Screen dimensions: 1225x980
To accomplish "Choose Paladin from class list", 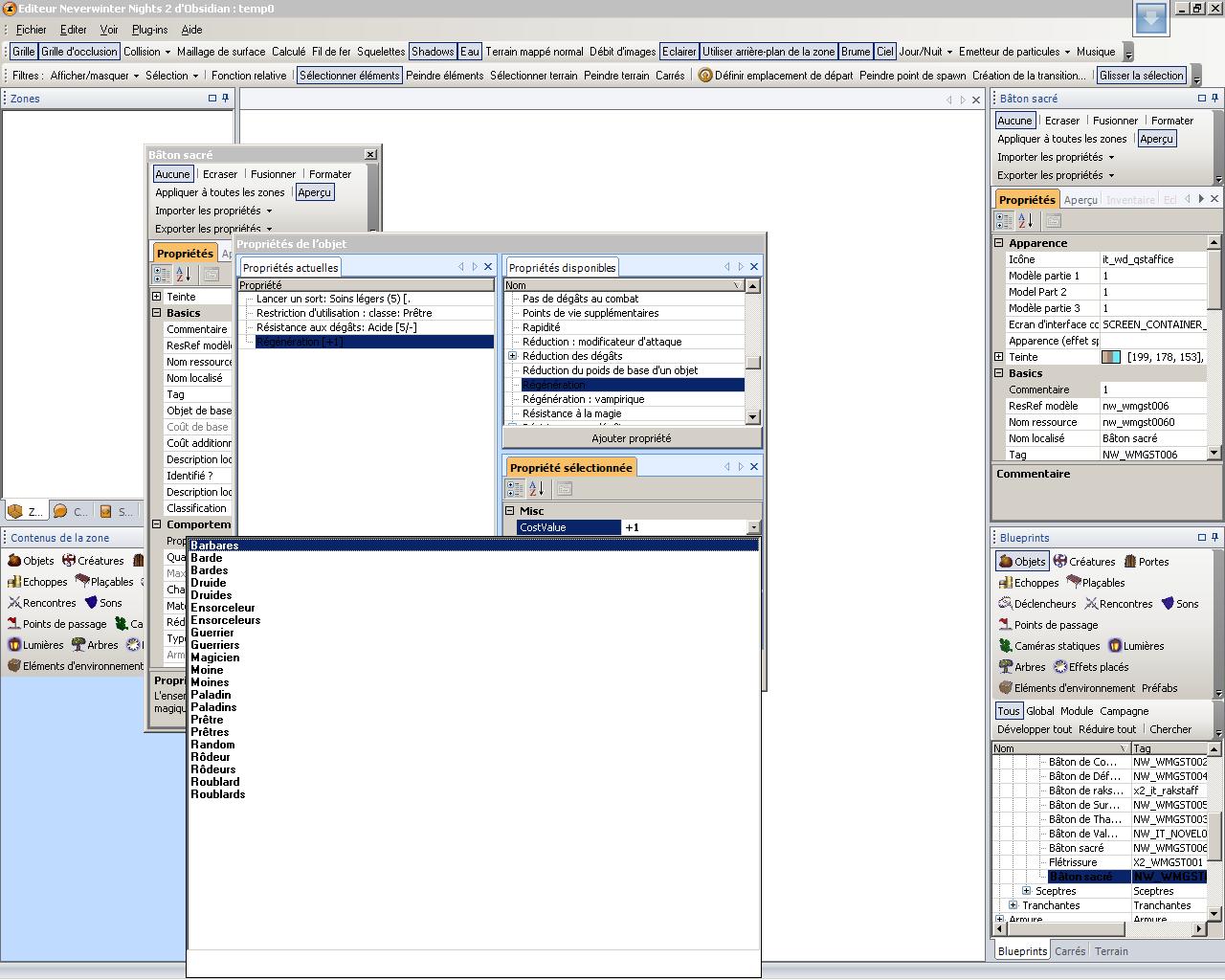I will click(211, 695).
